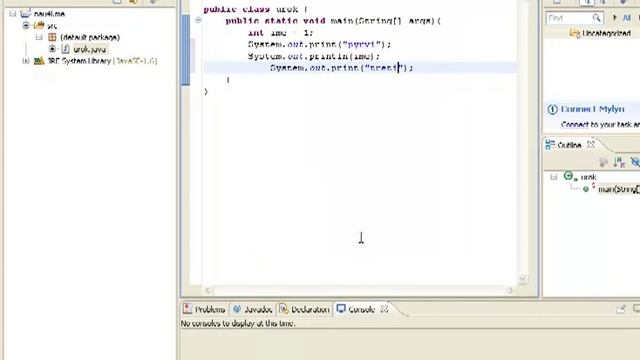This screenshot has height=360, width=640.
Task: Click the Javadoc tab icon
Action: point(237,309)
